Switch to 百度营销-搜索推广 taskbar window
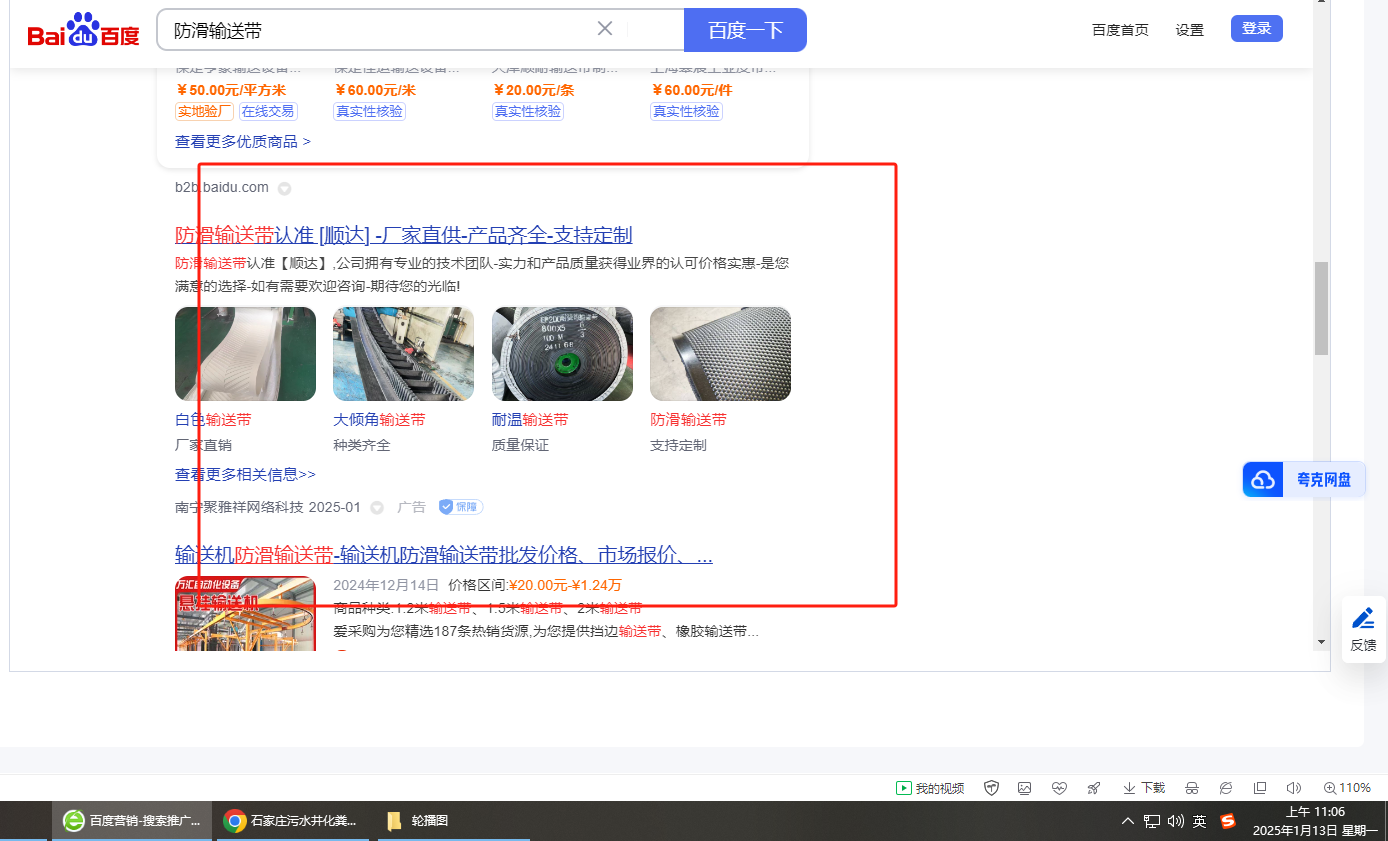The image size is (1388, 841). pos(133,821)
